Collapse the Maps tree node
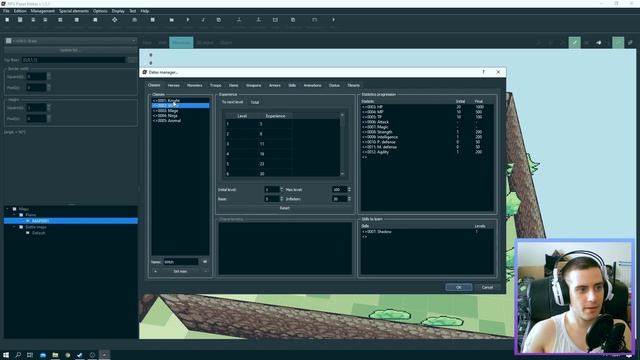 coord(7,209)
